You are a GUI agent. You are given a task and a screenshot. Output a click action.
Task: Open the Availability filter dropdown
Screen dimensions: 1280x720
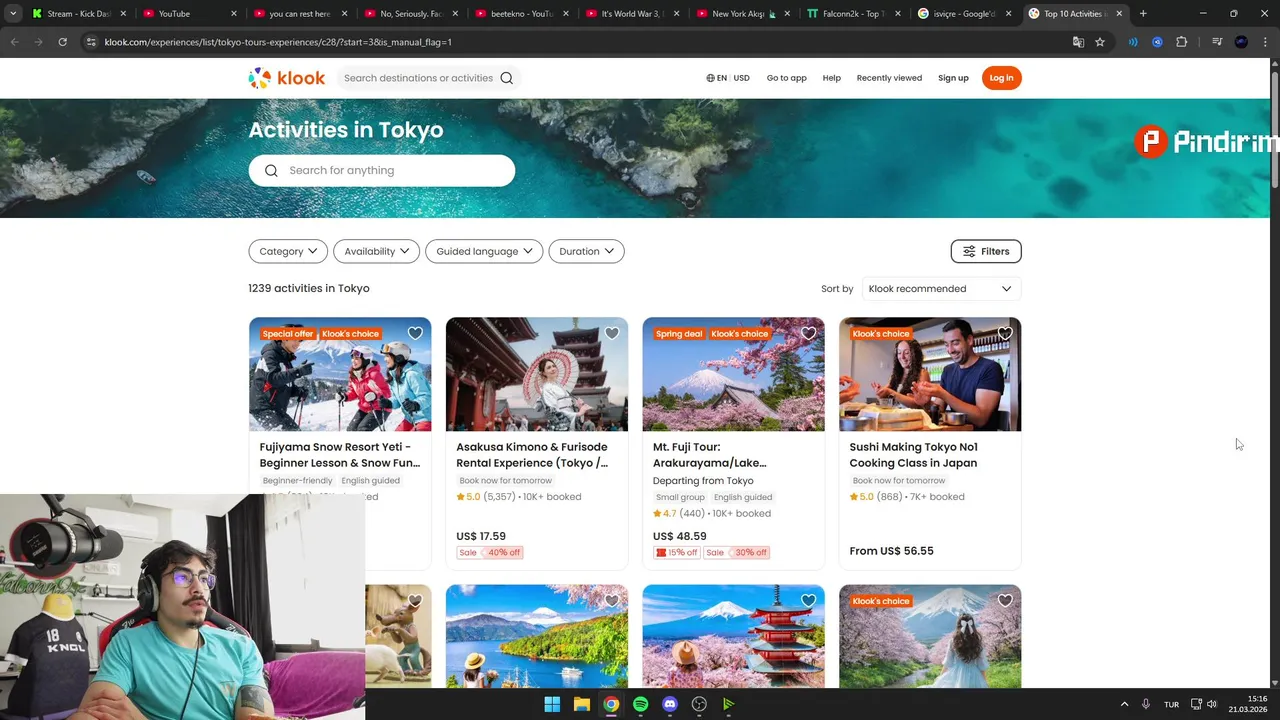point(376,251)
